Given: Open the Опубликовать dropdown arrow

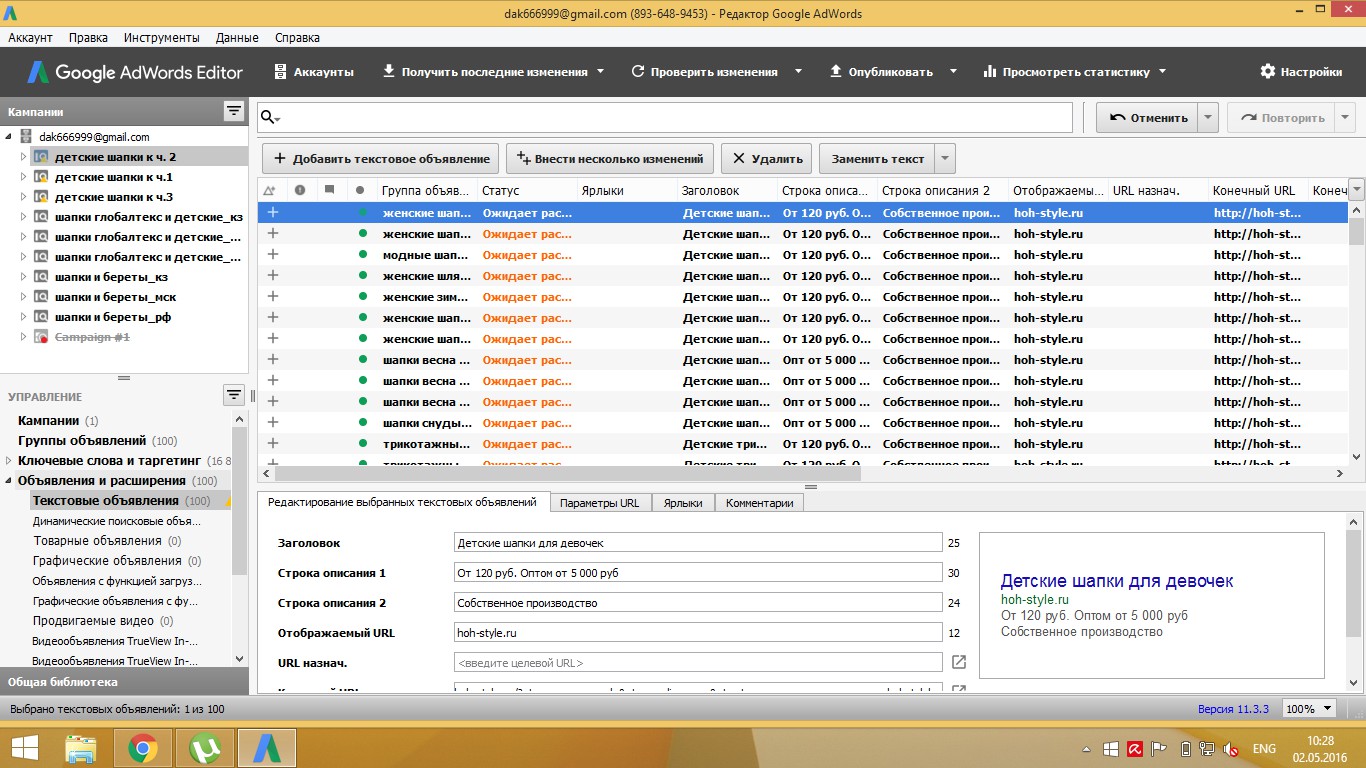Looking at the screenshot, I should click(953, 72).
